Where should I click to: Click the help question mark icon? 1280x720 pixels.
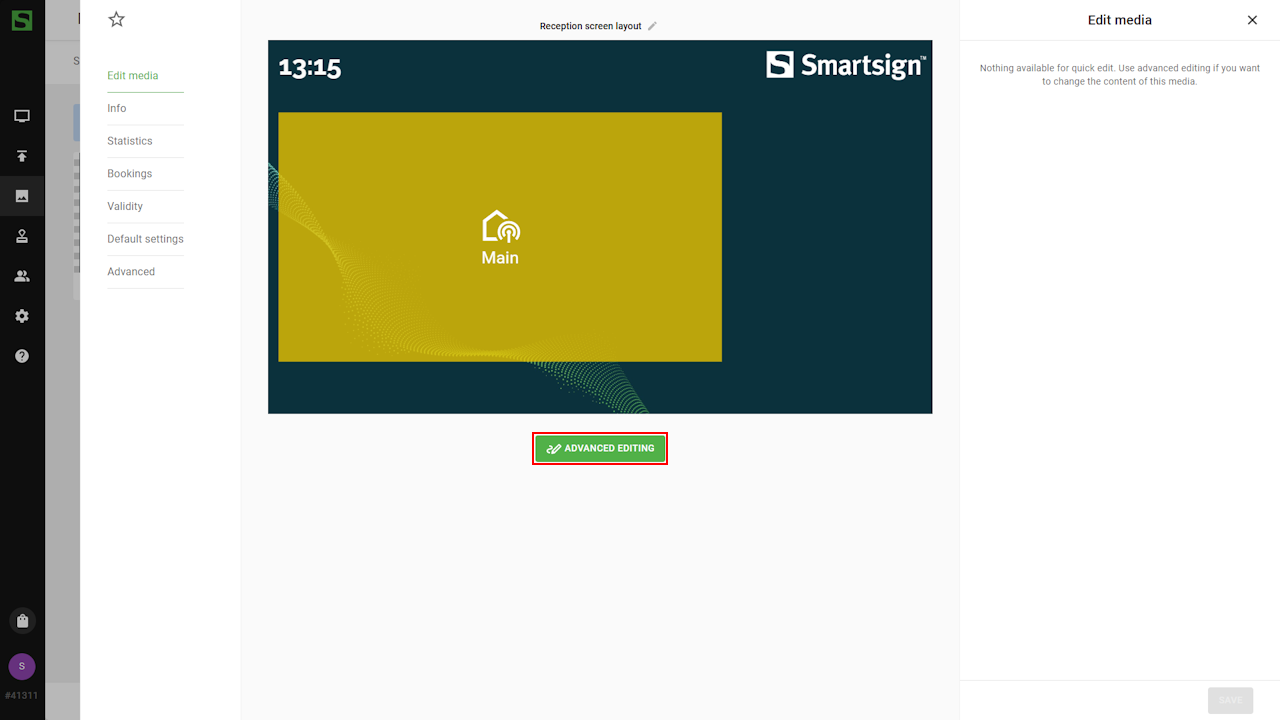[x=22, y=356]
